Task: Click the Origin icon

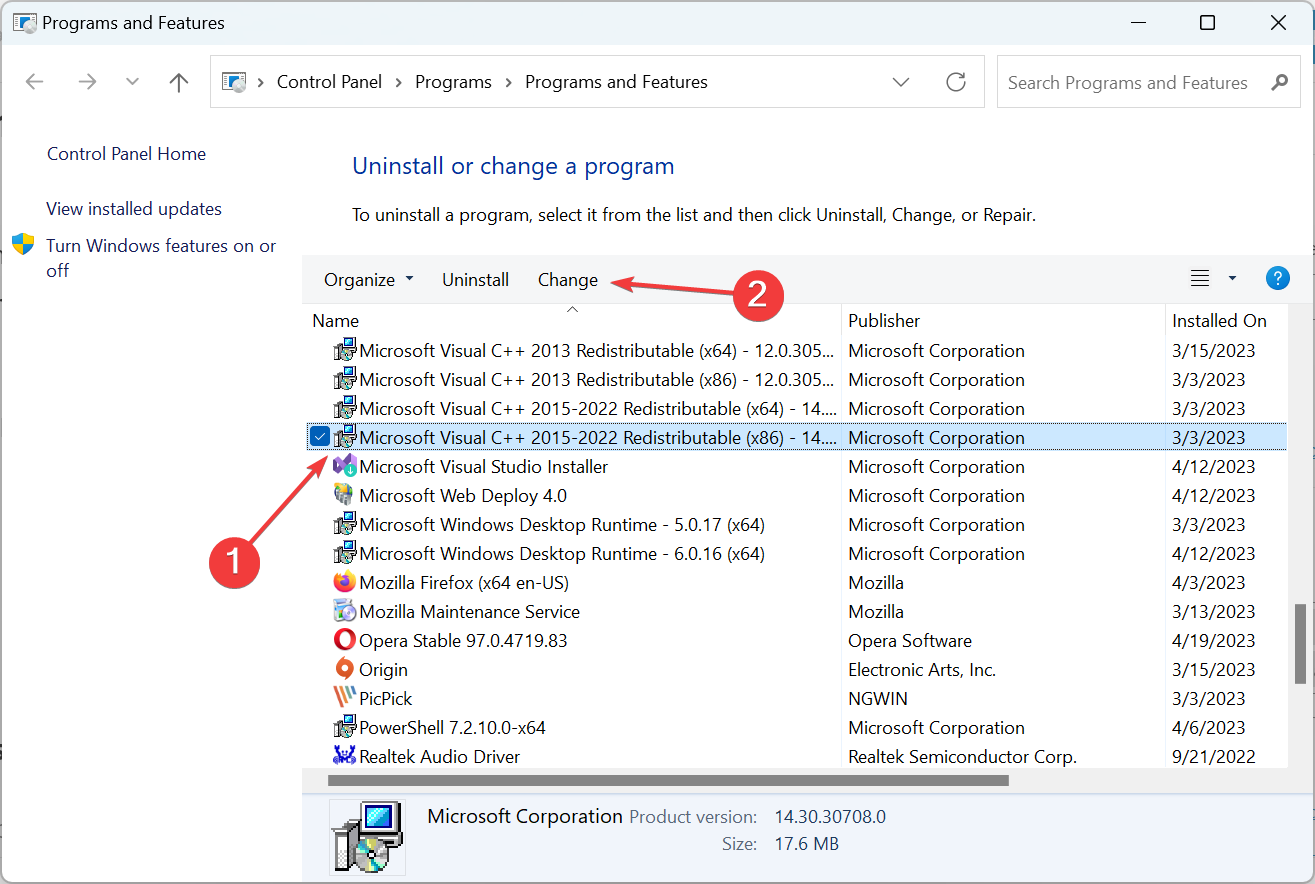Action: 344,669
